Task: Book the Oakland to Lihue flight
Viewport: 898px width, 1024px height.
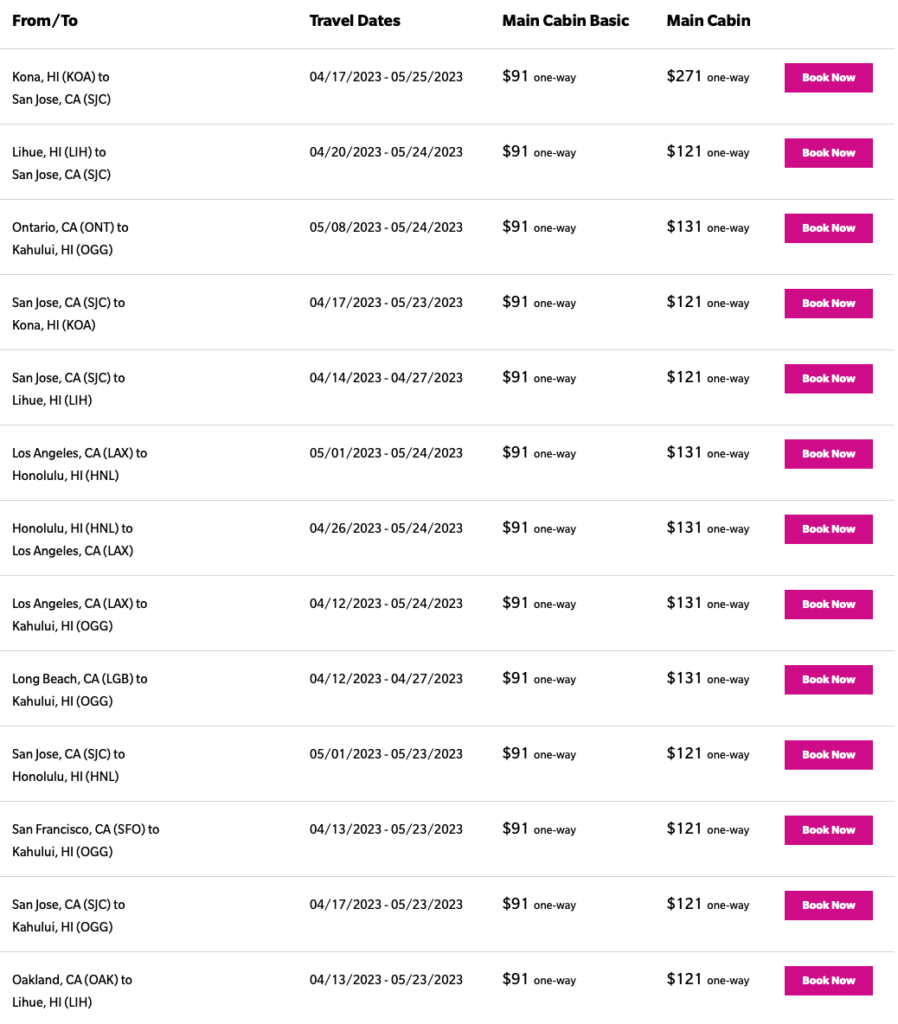Action: (828, 980)
